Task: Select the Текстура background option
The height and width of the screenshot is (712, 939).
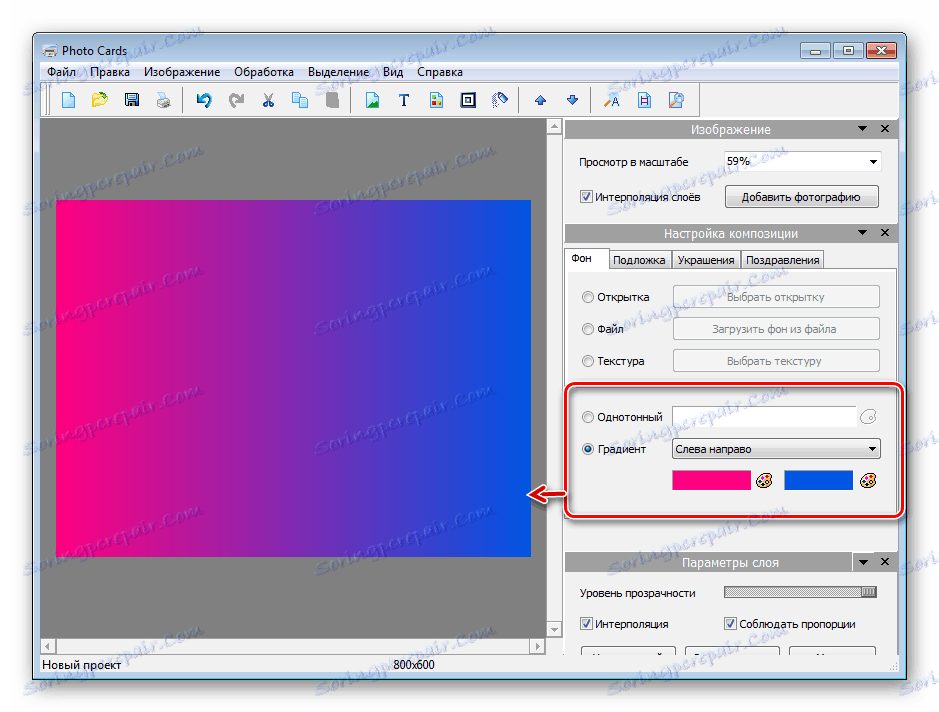Action: point(587,361)
